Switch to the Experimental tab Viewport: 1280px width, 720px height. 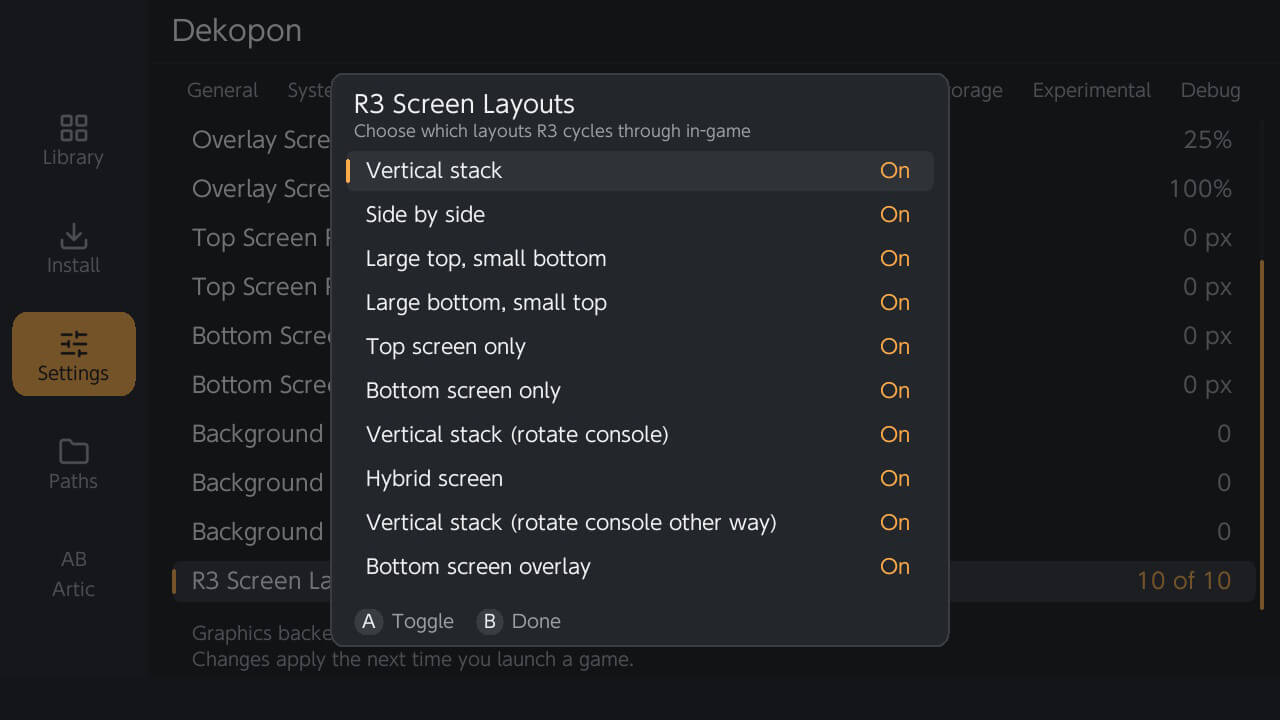[1092, 90]
